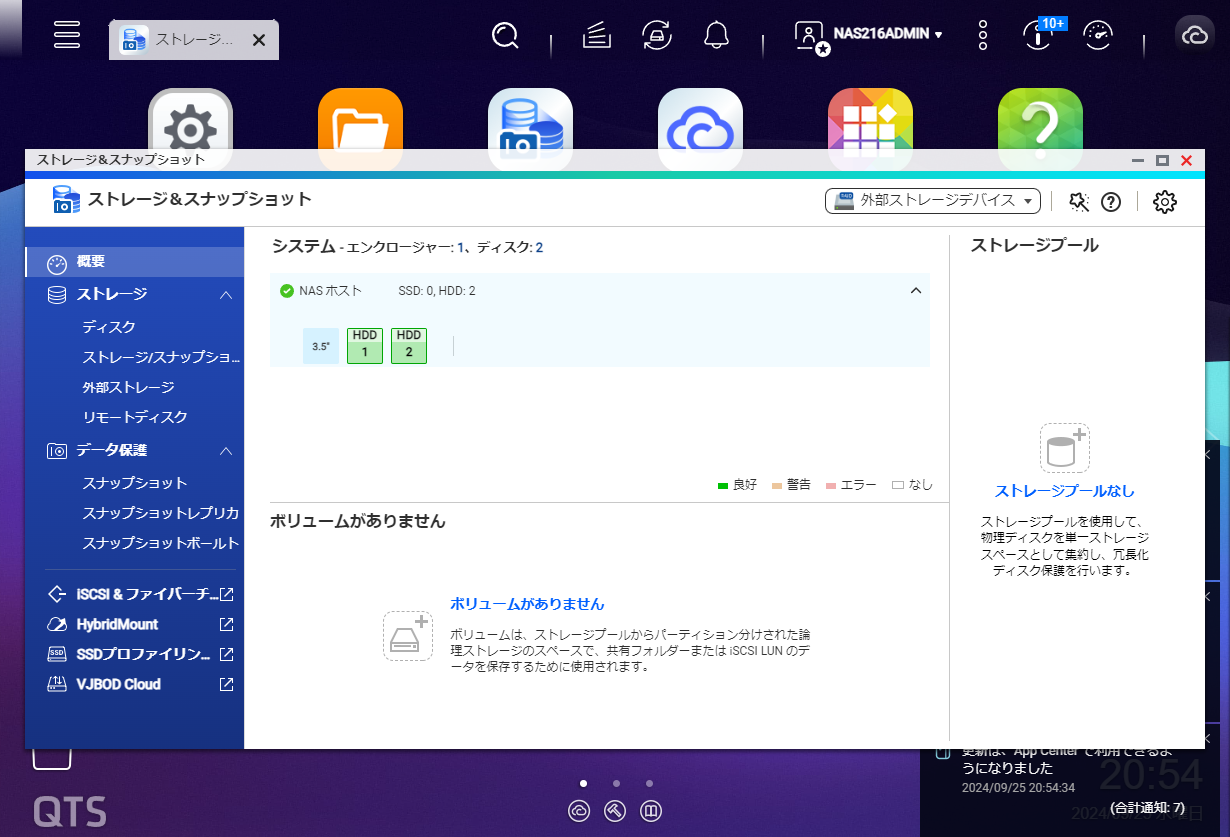The height and width of the screenshot is (837, 1230).
Task: Select スナップショットレプリカ in sidebar
Action: coord(161,513)
